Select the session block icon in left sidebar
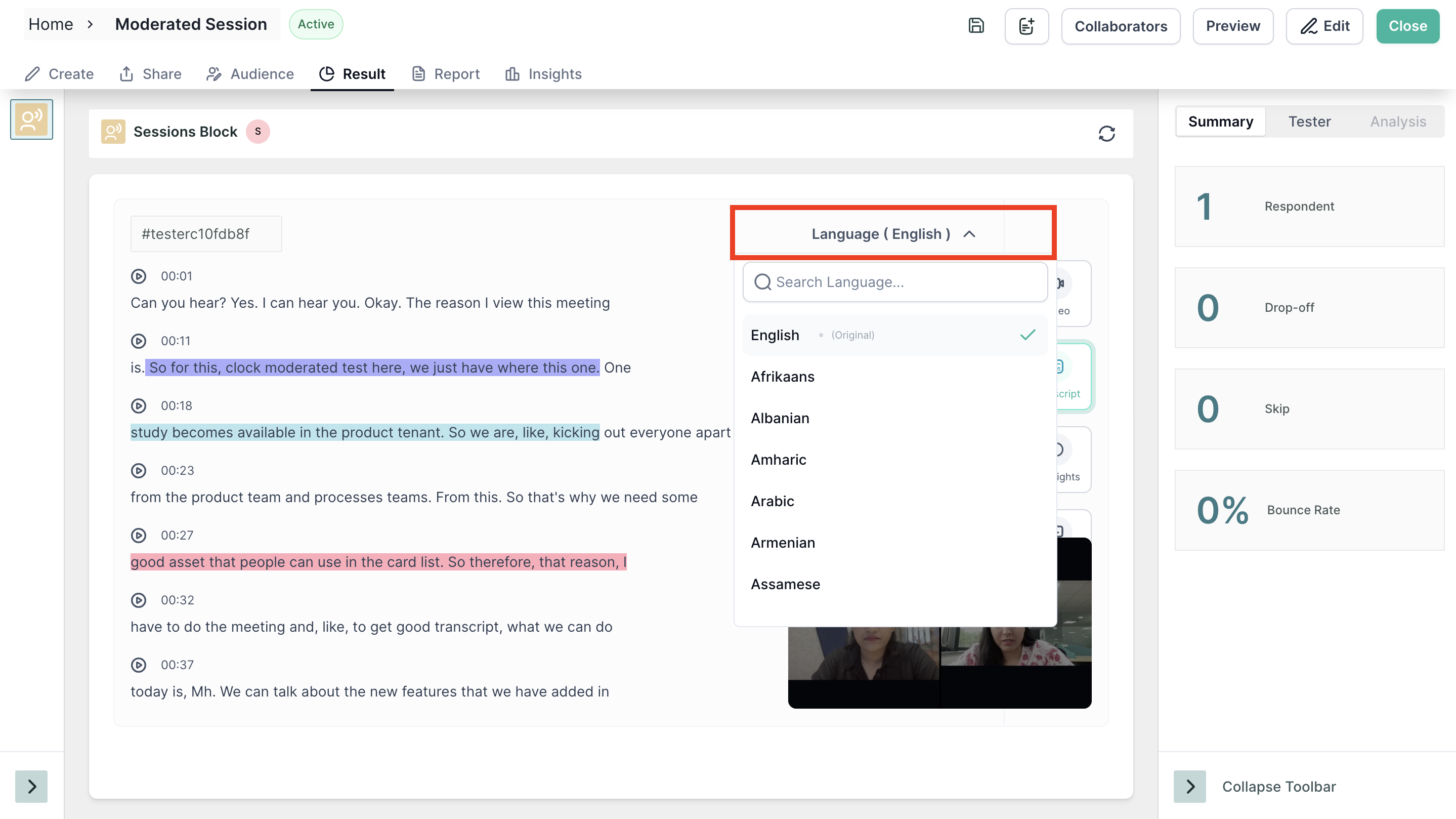Viewport: 1456px width, 819px height. click(32, 119)
